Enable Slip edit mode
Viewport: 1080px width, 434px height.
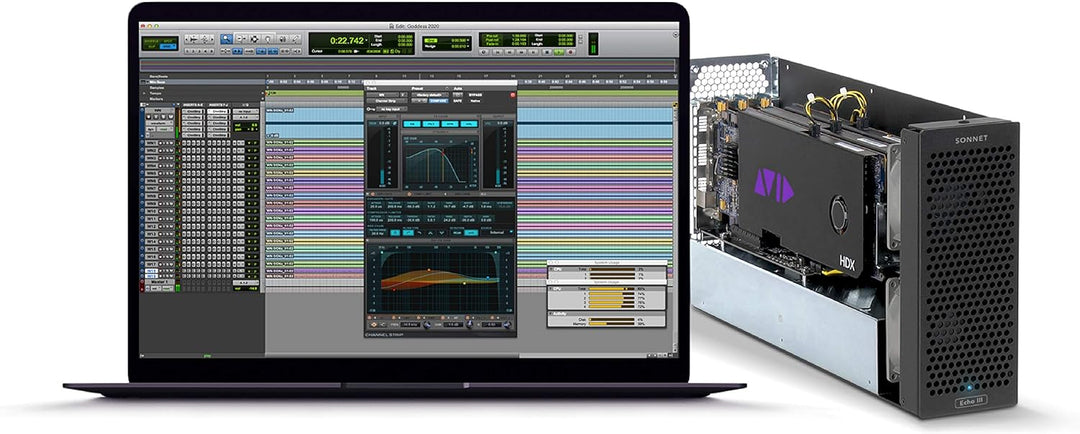(x=150, y=47)
